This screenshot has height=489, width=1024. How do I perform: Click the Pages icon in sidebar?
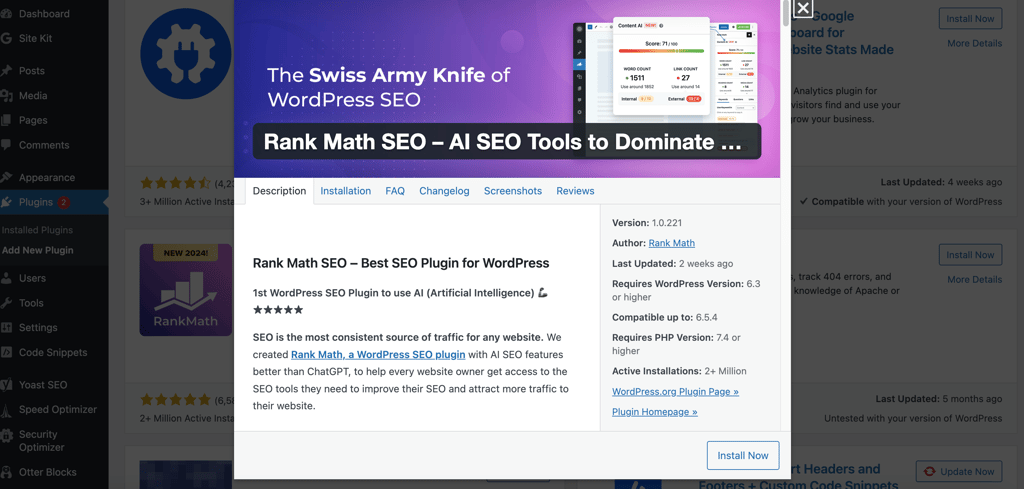point(6,121)
